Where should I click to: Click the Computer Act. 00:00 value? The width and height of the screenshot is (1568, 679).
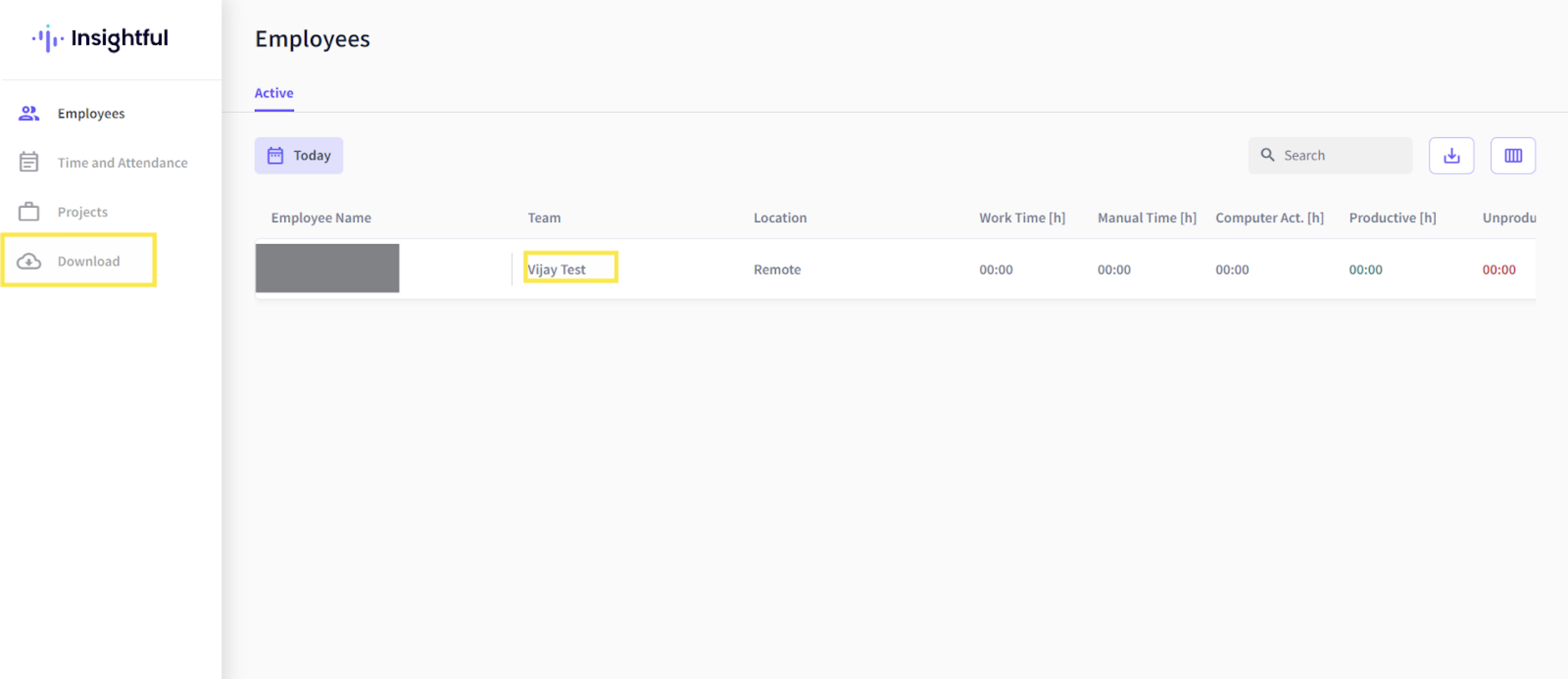click(x=1233, y=269)
